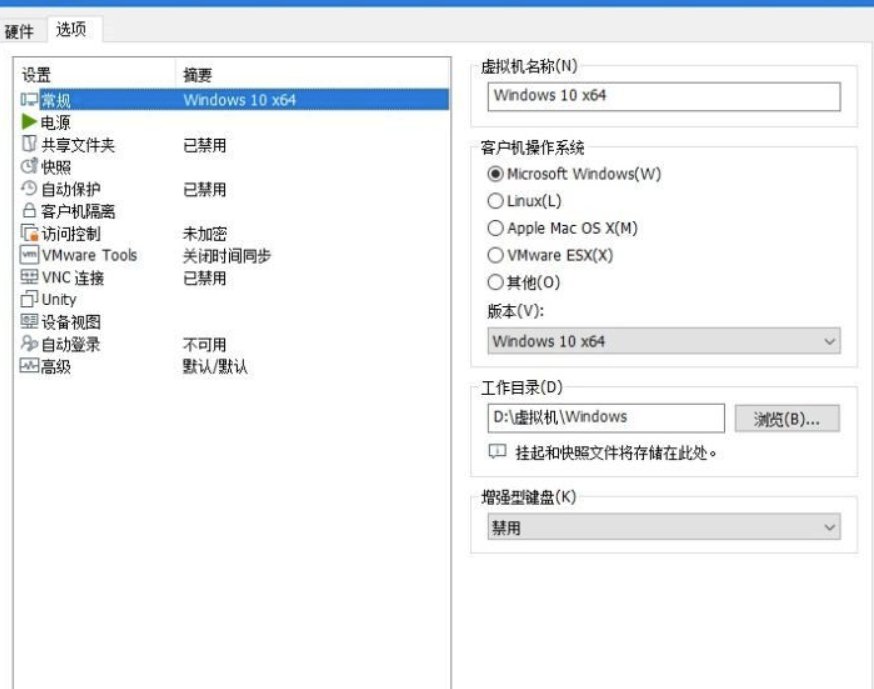Select the 设备视图 settings row
The height and width of the screenshot is (689, 874).
click(234, 322)
